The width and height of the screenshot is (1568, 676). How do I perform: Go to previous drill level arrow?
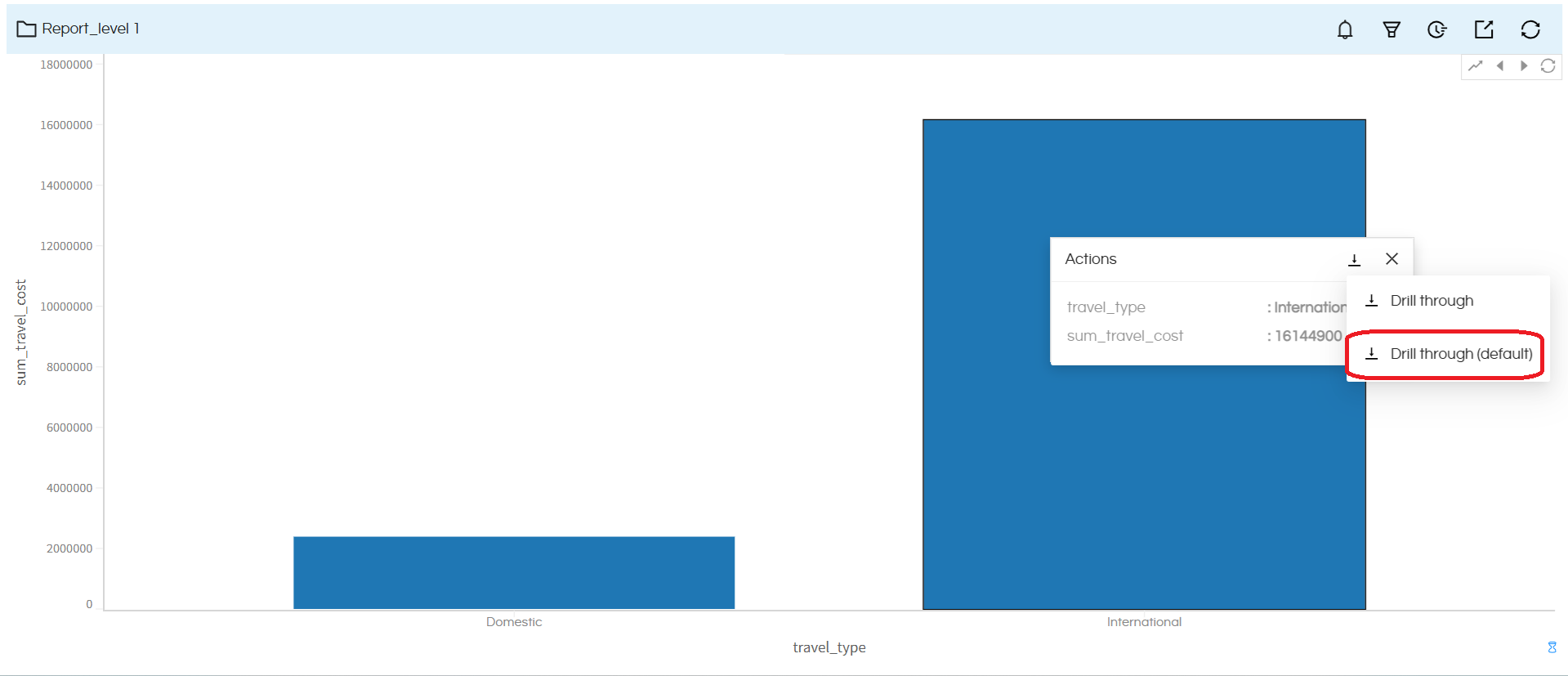(1500, 66)
